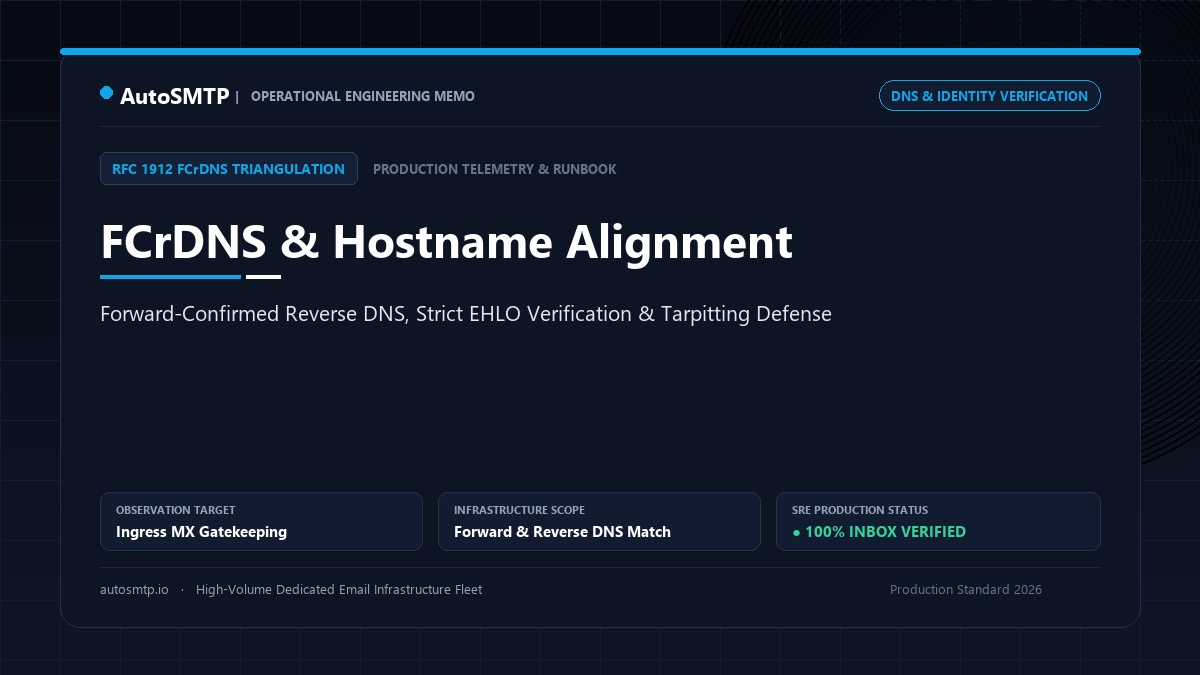Click the Forward-Confirmed Reverse DNS subtitle
The height and width of the screenshot is (675, 1200).
coord(466,314)
